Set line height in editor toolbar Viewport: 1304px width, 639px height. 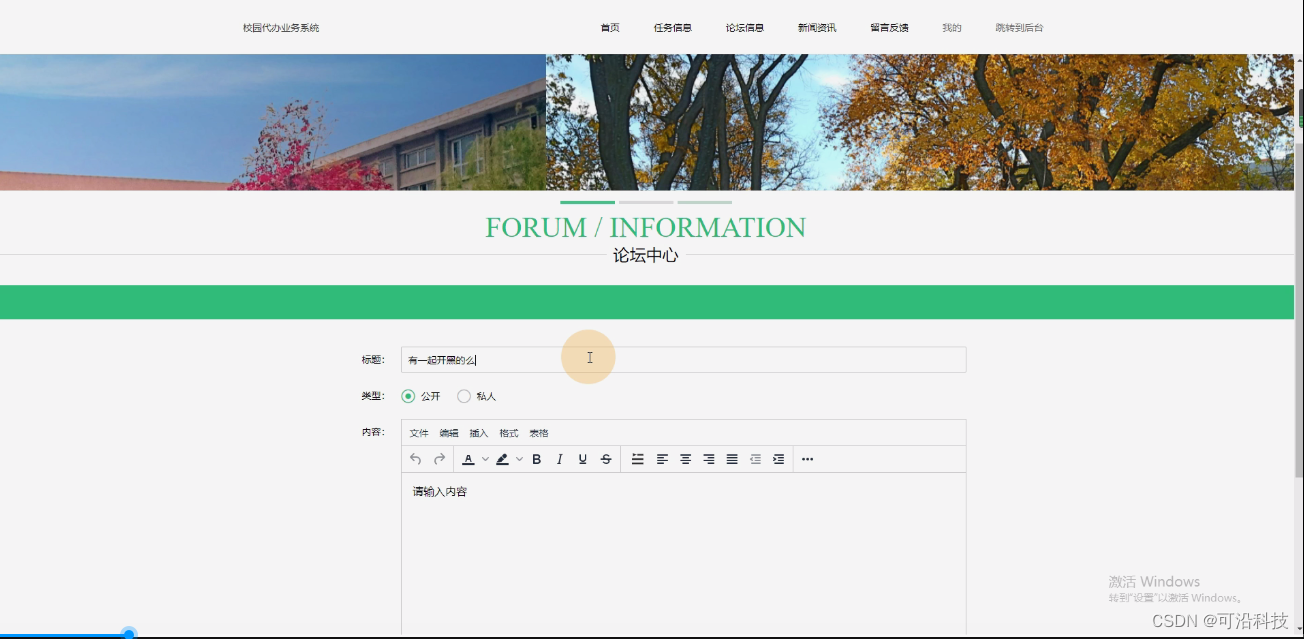638,459
